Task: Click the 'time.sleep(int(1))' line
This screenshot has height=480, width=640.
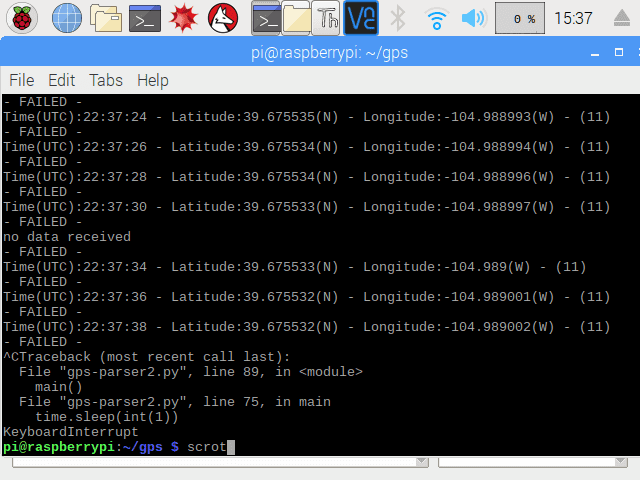Action: [x=107, y=417]
